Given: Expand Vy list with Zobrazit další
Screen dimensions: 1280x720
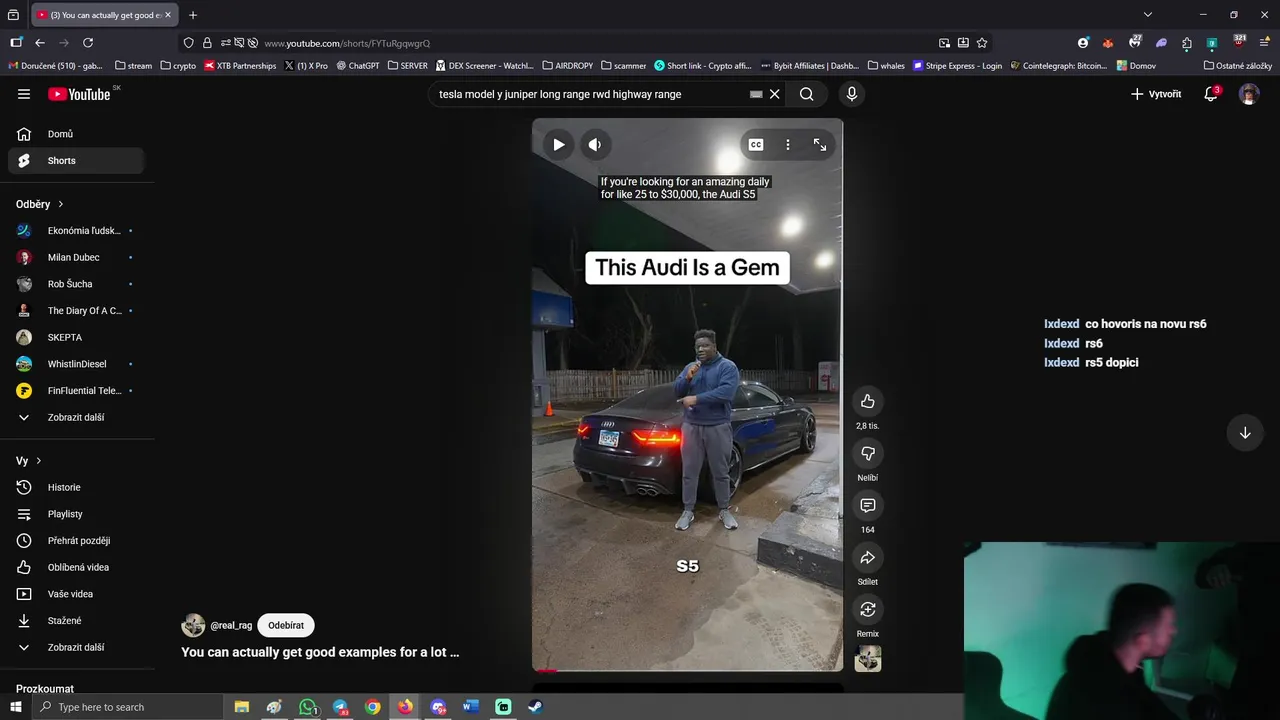Looking at the screenshot, I should (x=76, y=648).
